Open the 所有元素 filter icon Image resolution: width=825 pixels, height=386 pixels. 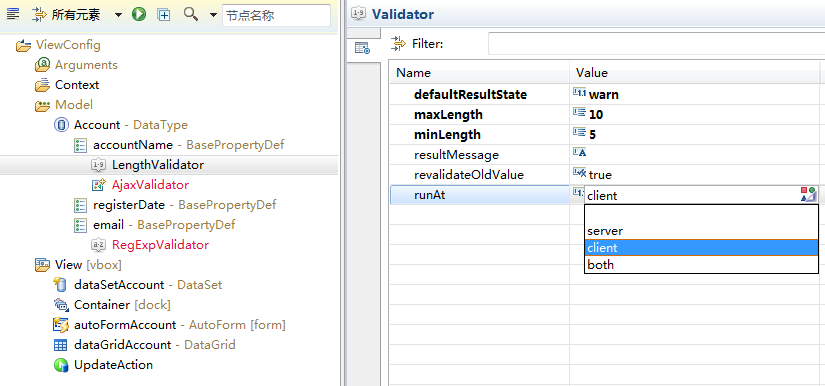coord(39,15)
